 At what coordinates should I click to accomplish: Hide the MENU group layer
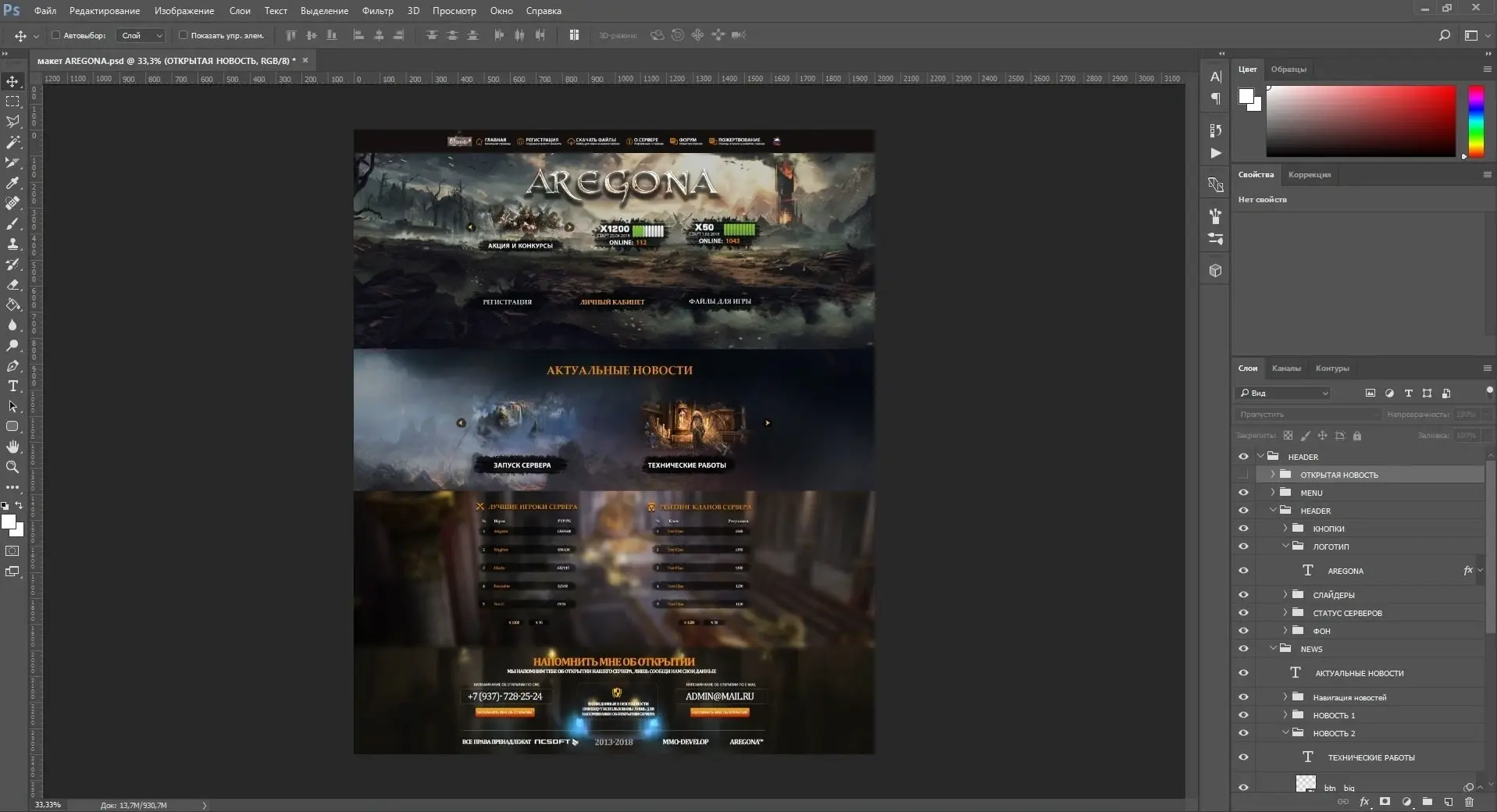coord(1243,493)
